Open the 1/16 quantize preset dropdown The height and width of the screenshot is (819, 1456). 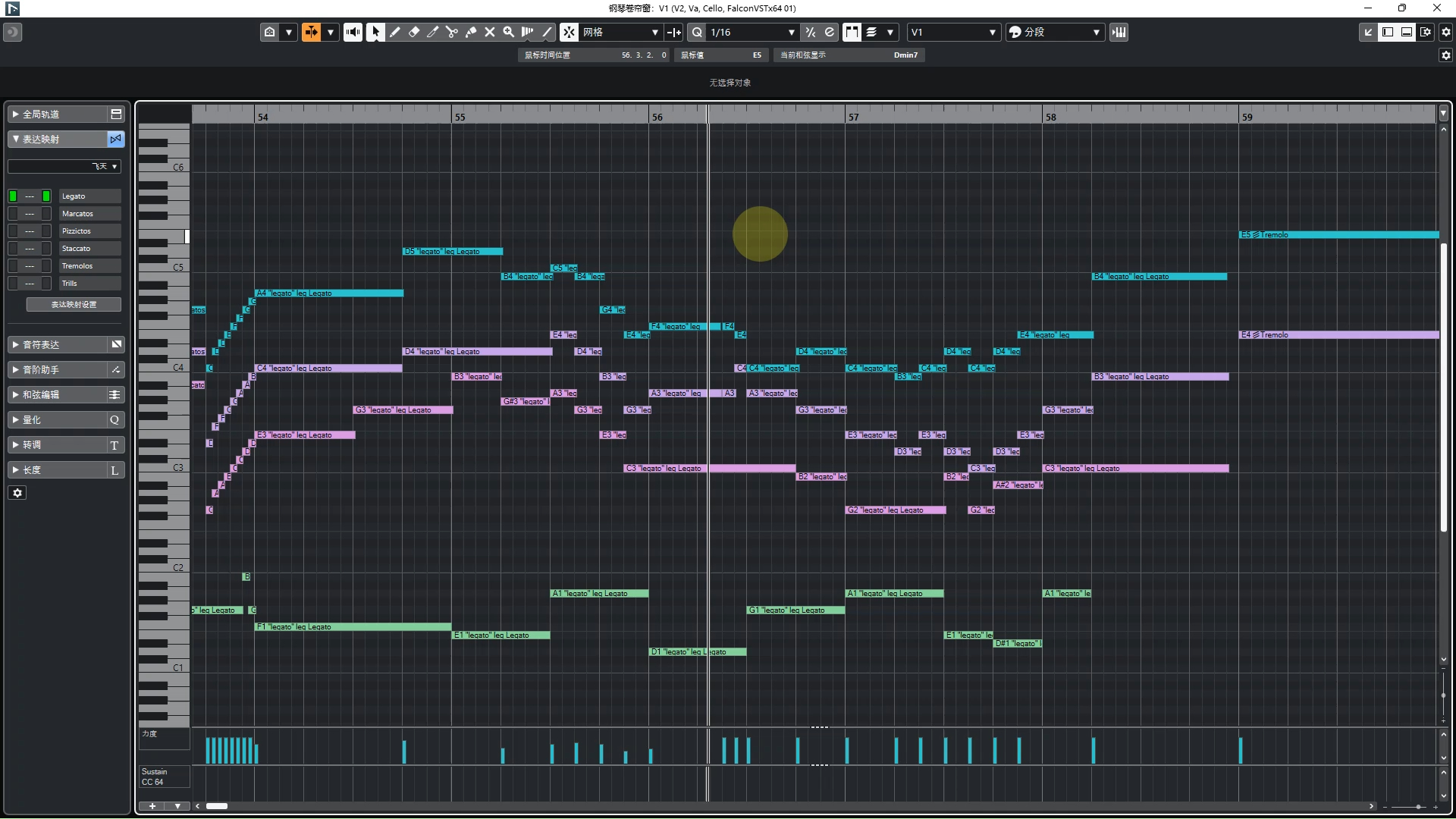[753, 32]
